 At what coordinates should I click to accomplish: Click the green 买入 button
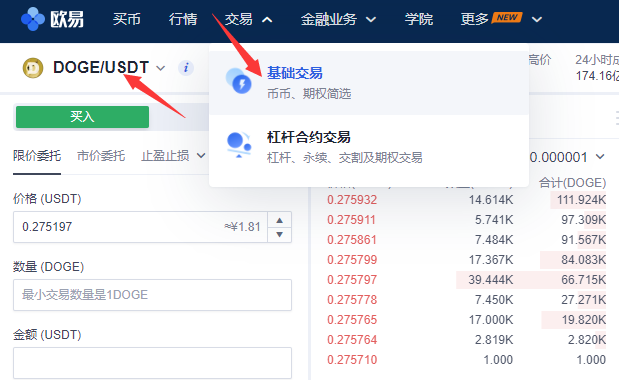pyautogui.click(x=83, y=117)
